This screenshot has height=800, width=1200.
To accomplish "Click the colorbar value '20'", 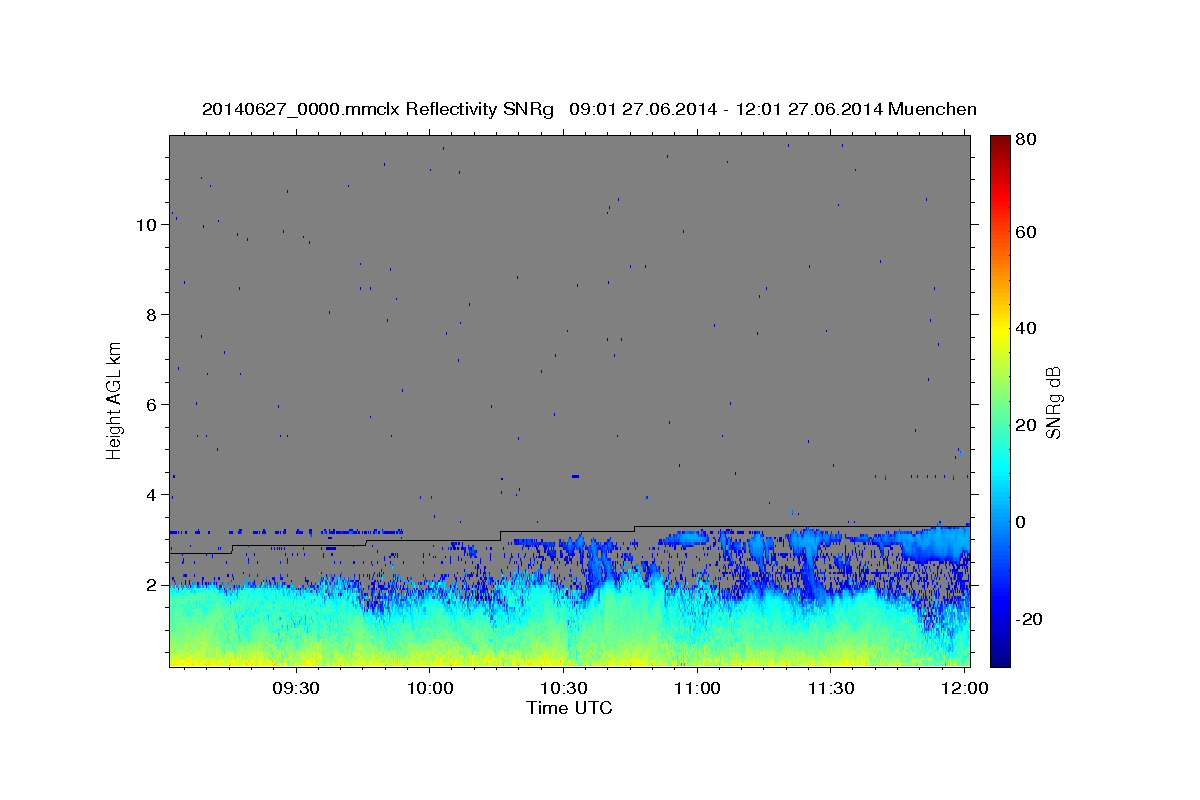I will coord(1028,425).
